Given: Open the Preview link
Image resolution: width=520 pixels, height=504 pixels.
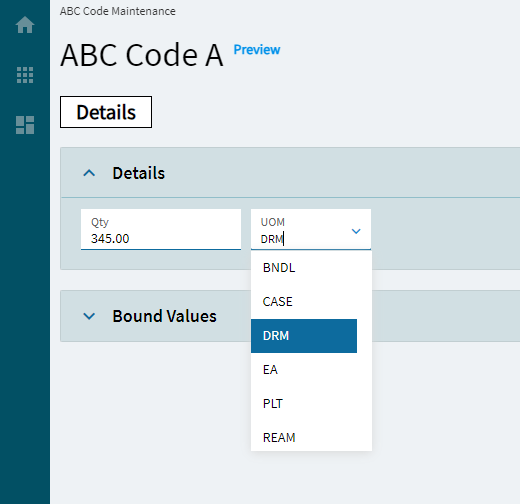Looking at the screenshot, I should click(257, 50).
